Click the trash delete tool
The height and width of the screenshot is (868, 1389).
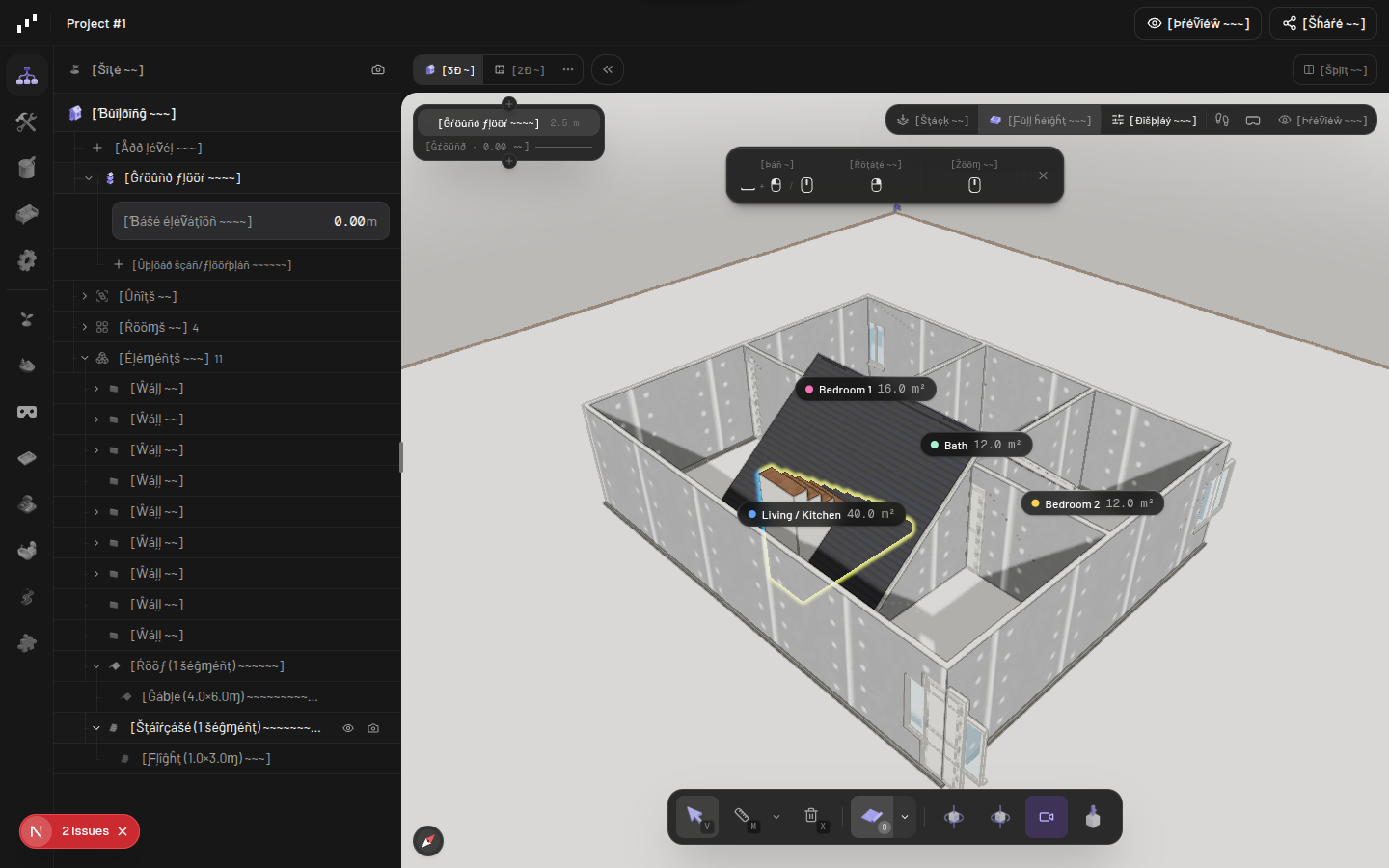(811, 816)
